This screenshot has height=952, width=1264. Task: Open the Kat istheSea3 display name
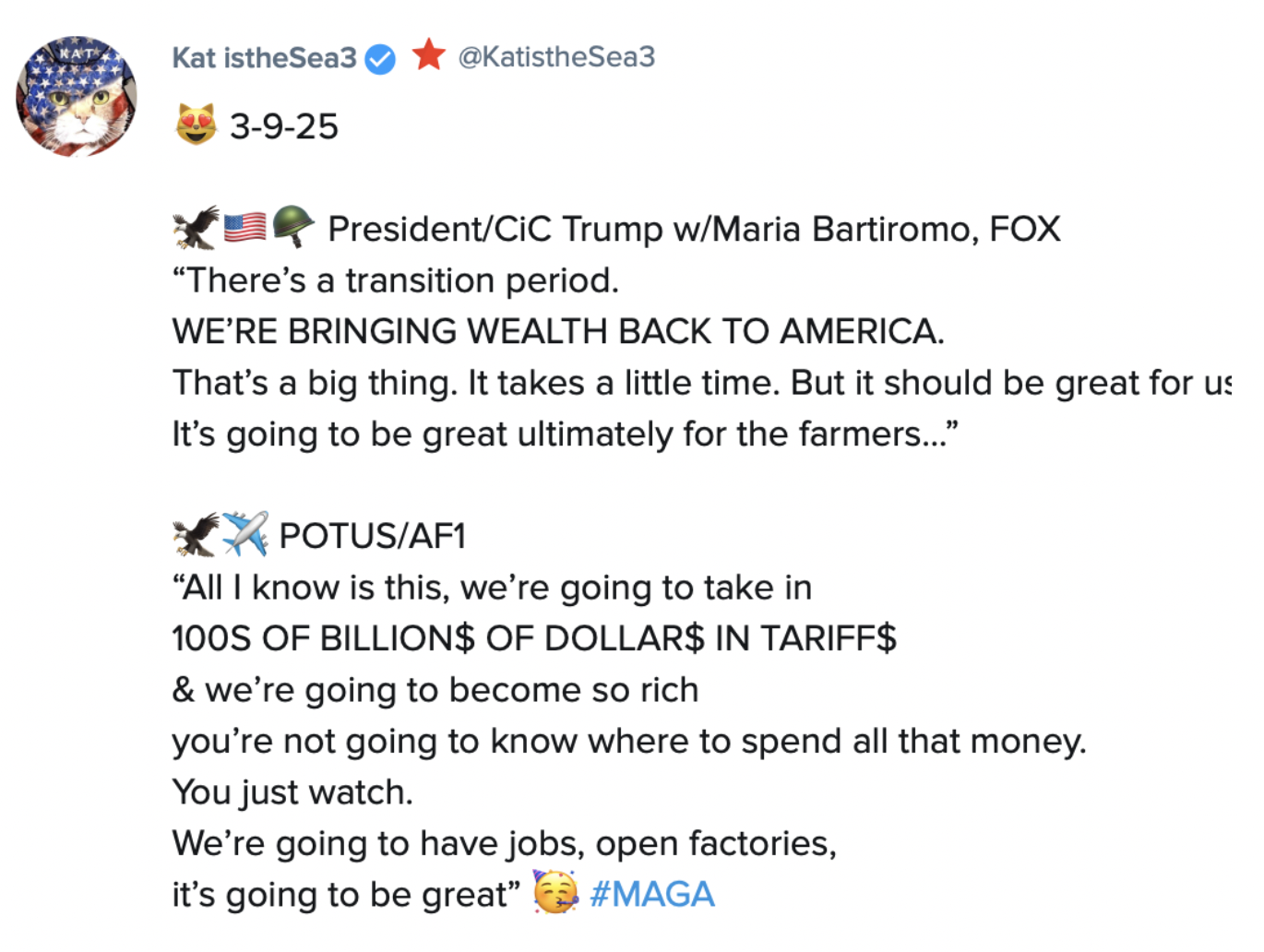pos(264,58)
